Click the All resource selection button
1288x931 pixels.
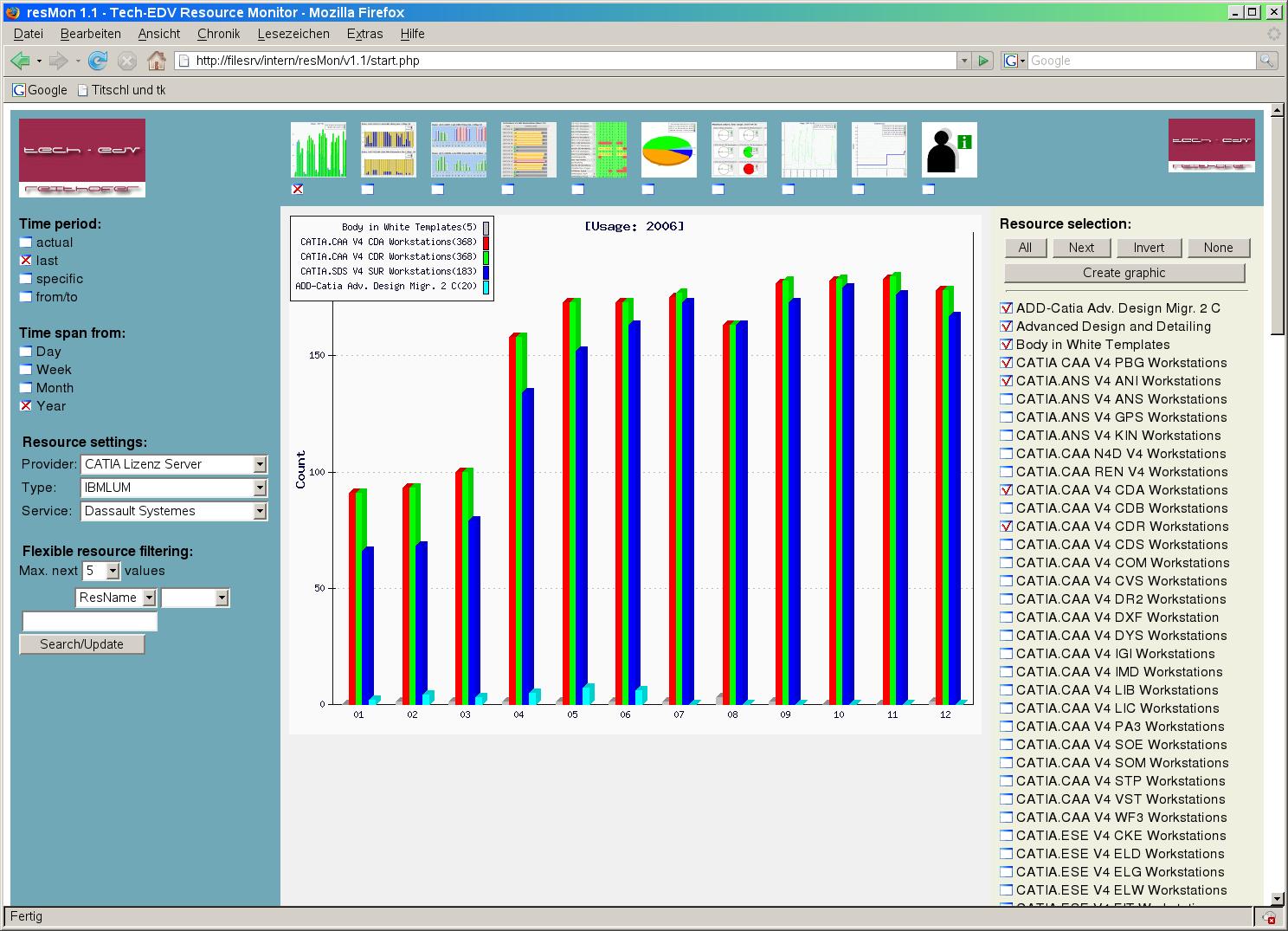tap(1025, 248)
